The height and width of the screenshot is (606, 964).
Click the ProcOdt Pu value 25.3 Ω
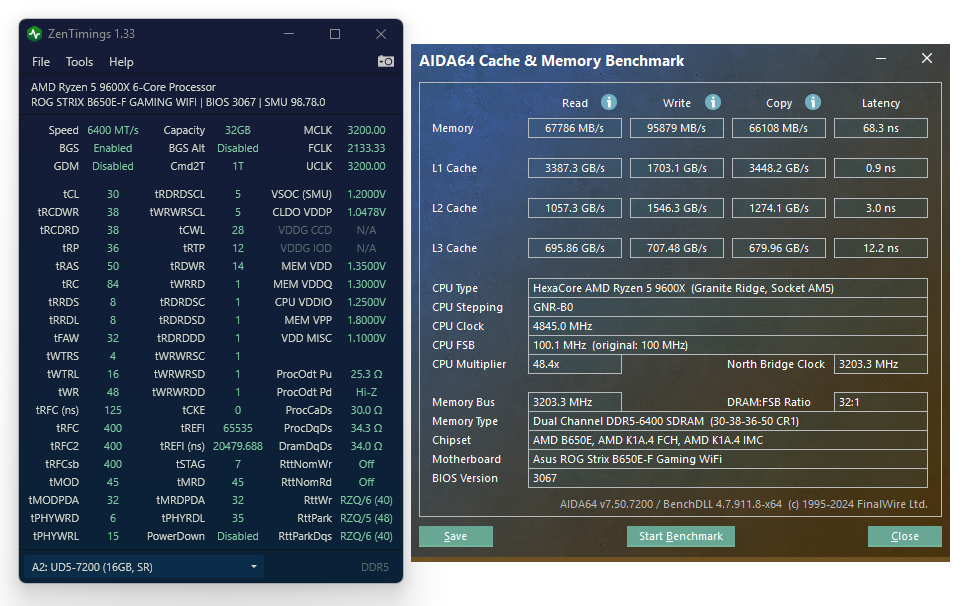pyautogui.click(x=366, y=374)
